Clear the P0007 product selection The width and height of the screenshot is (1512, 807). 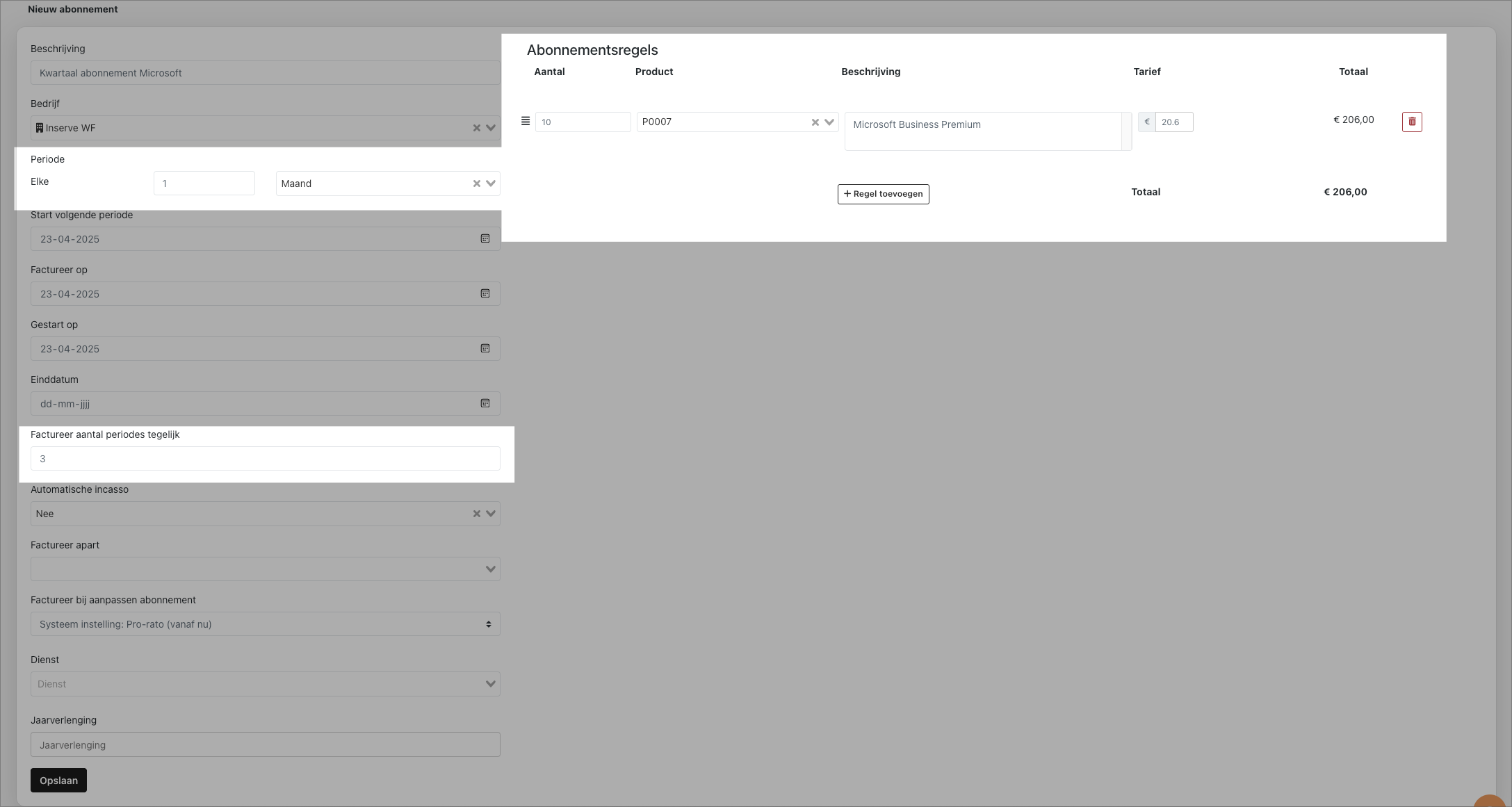[815, 122]
